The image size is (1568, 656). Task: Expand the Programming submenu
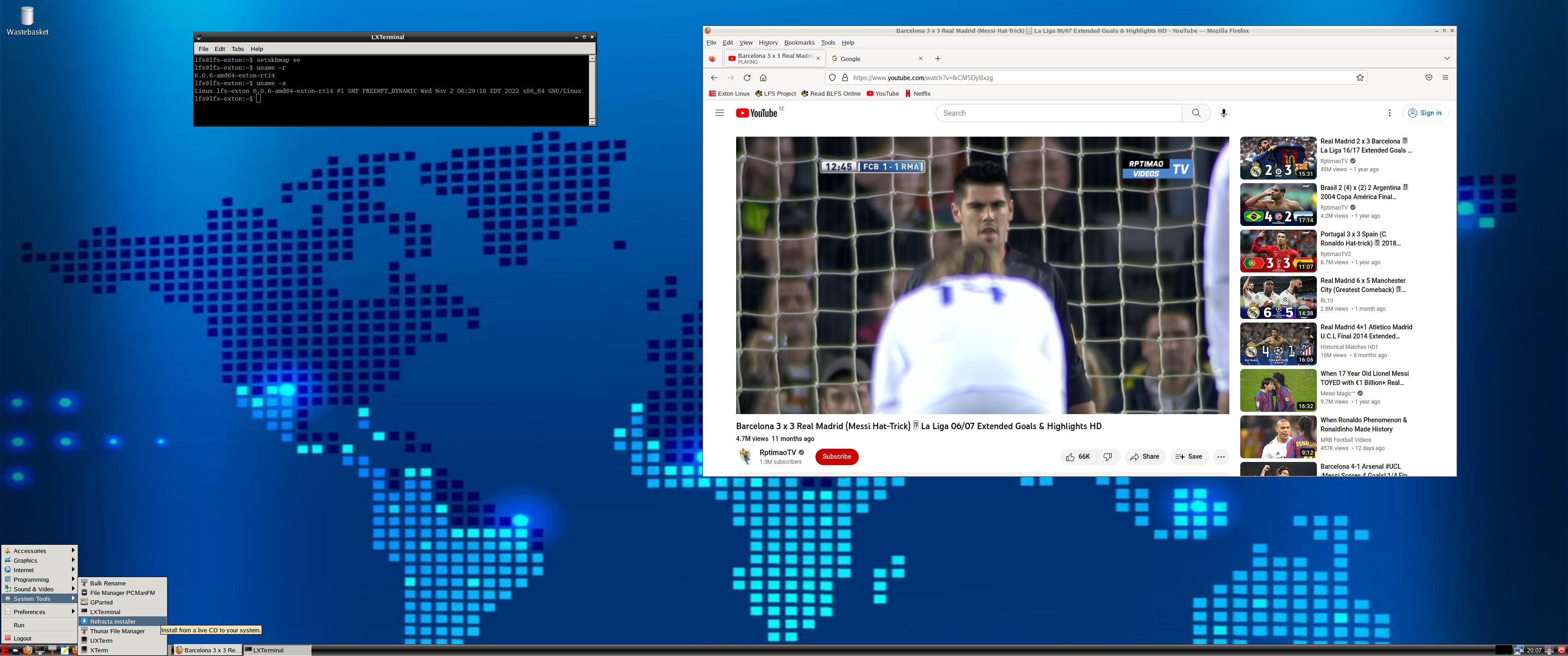tap(40, 579)
